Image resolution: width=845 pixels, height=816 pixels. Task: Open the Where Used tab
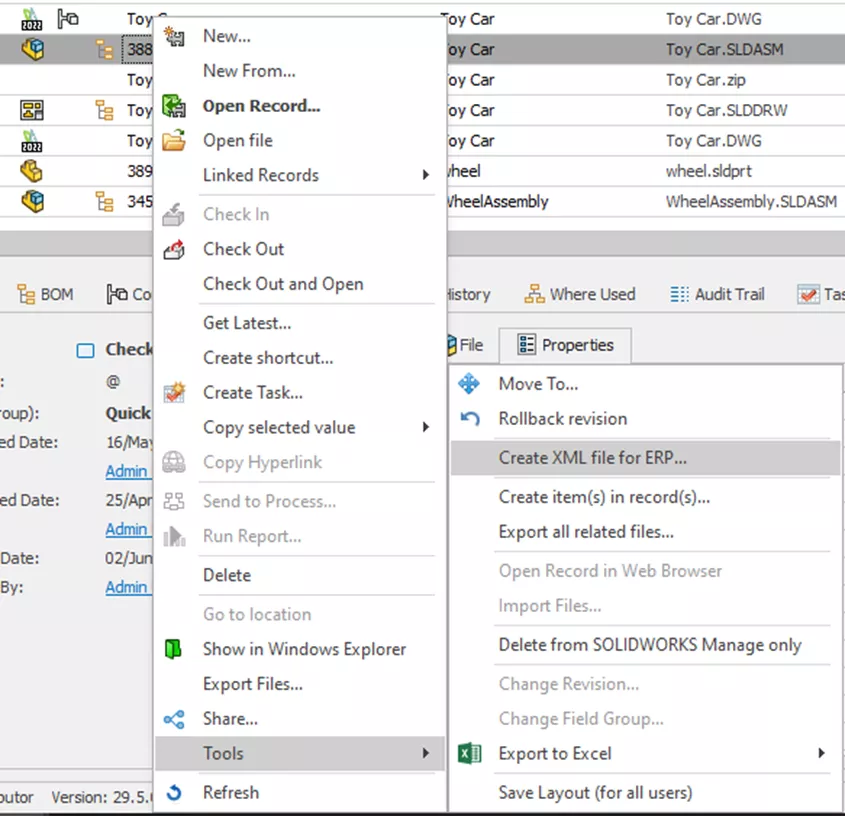click(580, 294)
